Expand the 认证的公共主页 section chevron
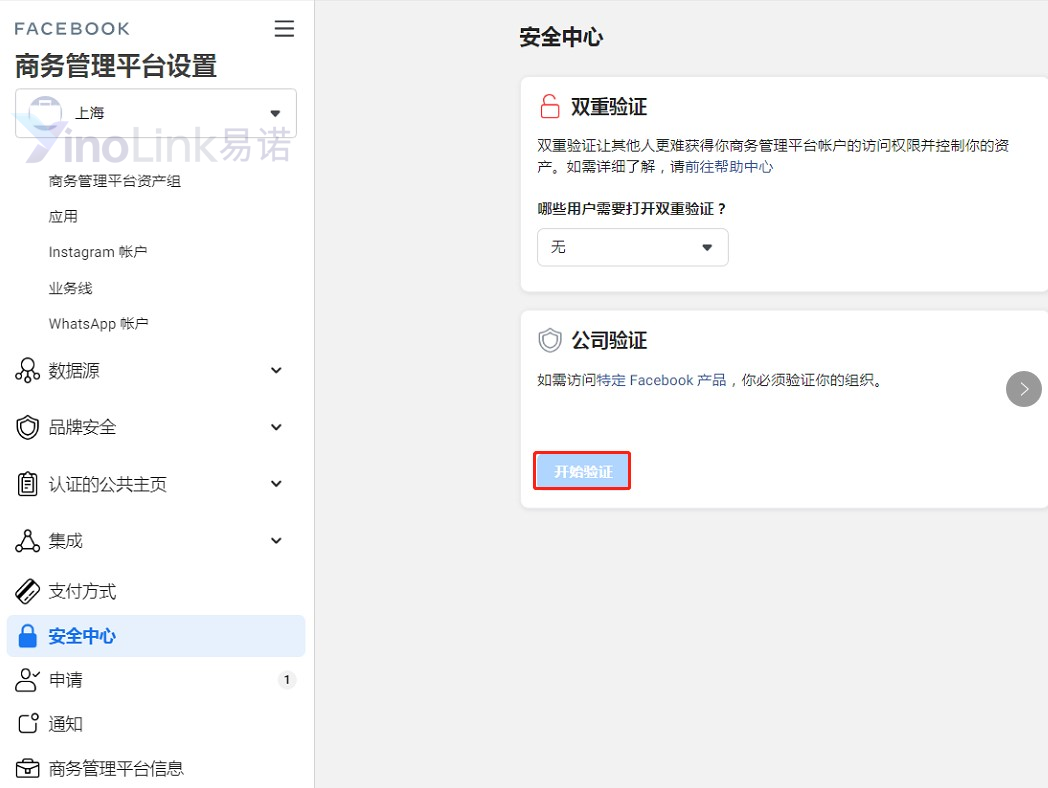The height and width of the screenshot is (788, 1048). point(276,484)
